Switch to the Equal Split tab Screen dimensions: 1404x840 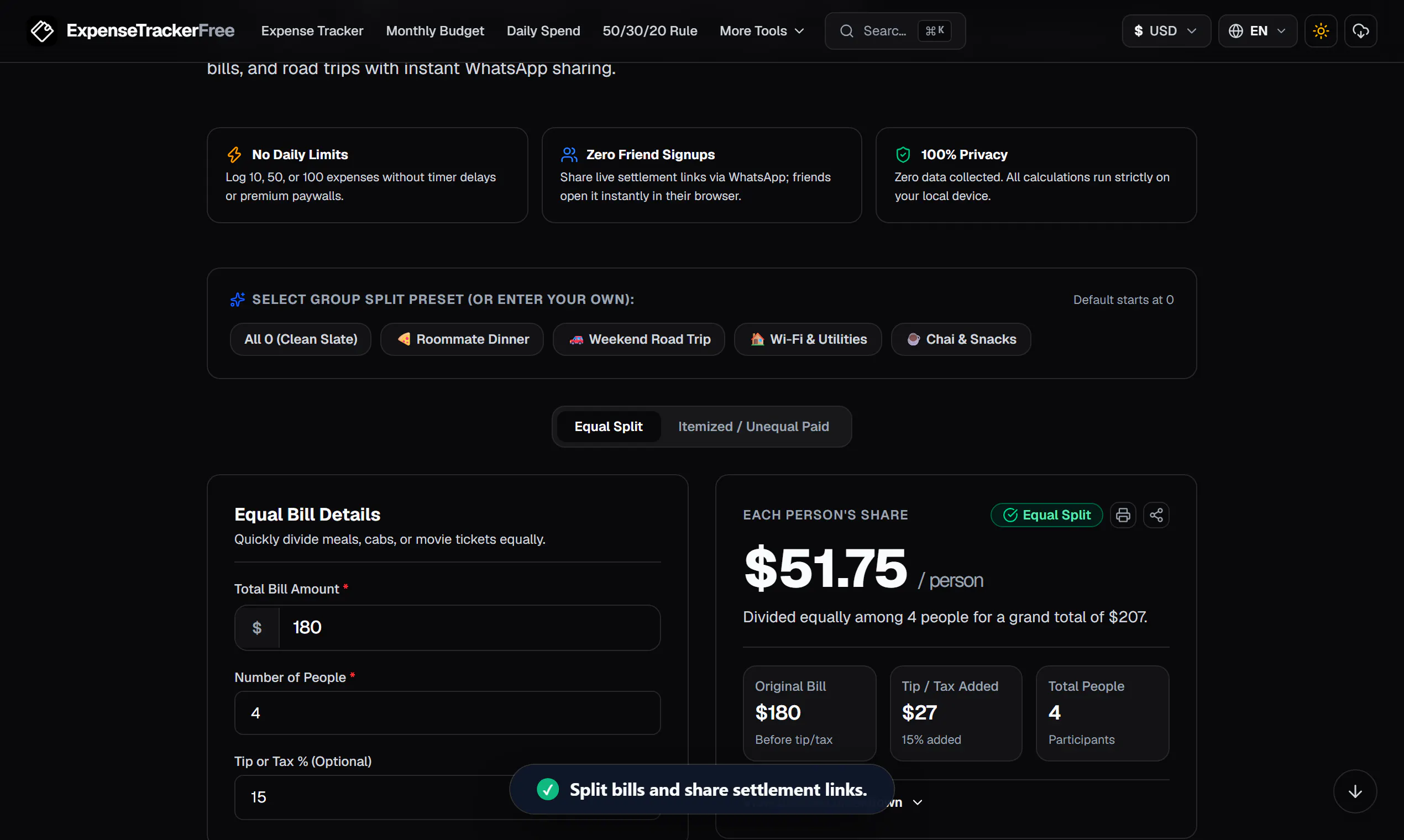(608, 426)
